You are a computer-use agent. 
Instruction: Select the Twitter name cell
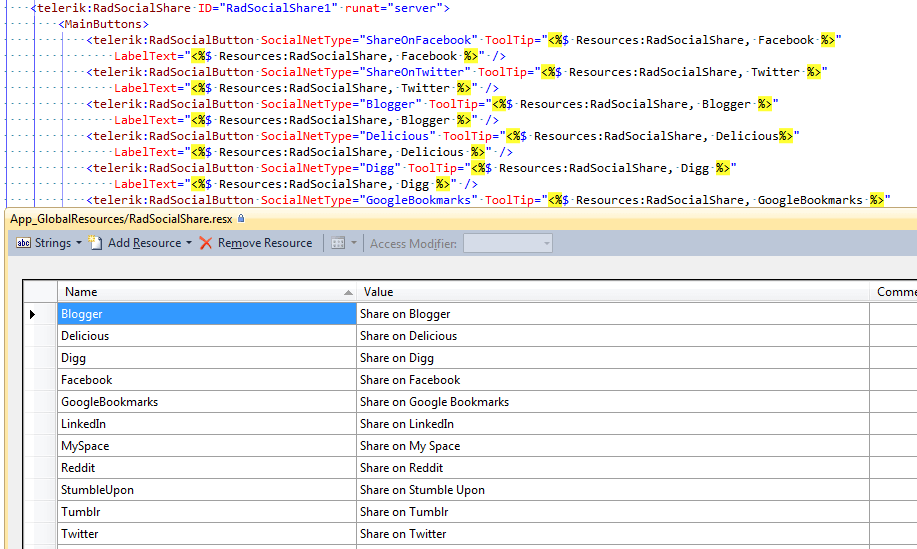[206, 533]
